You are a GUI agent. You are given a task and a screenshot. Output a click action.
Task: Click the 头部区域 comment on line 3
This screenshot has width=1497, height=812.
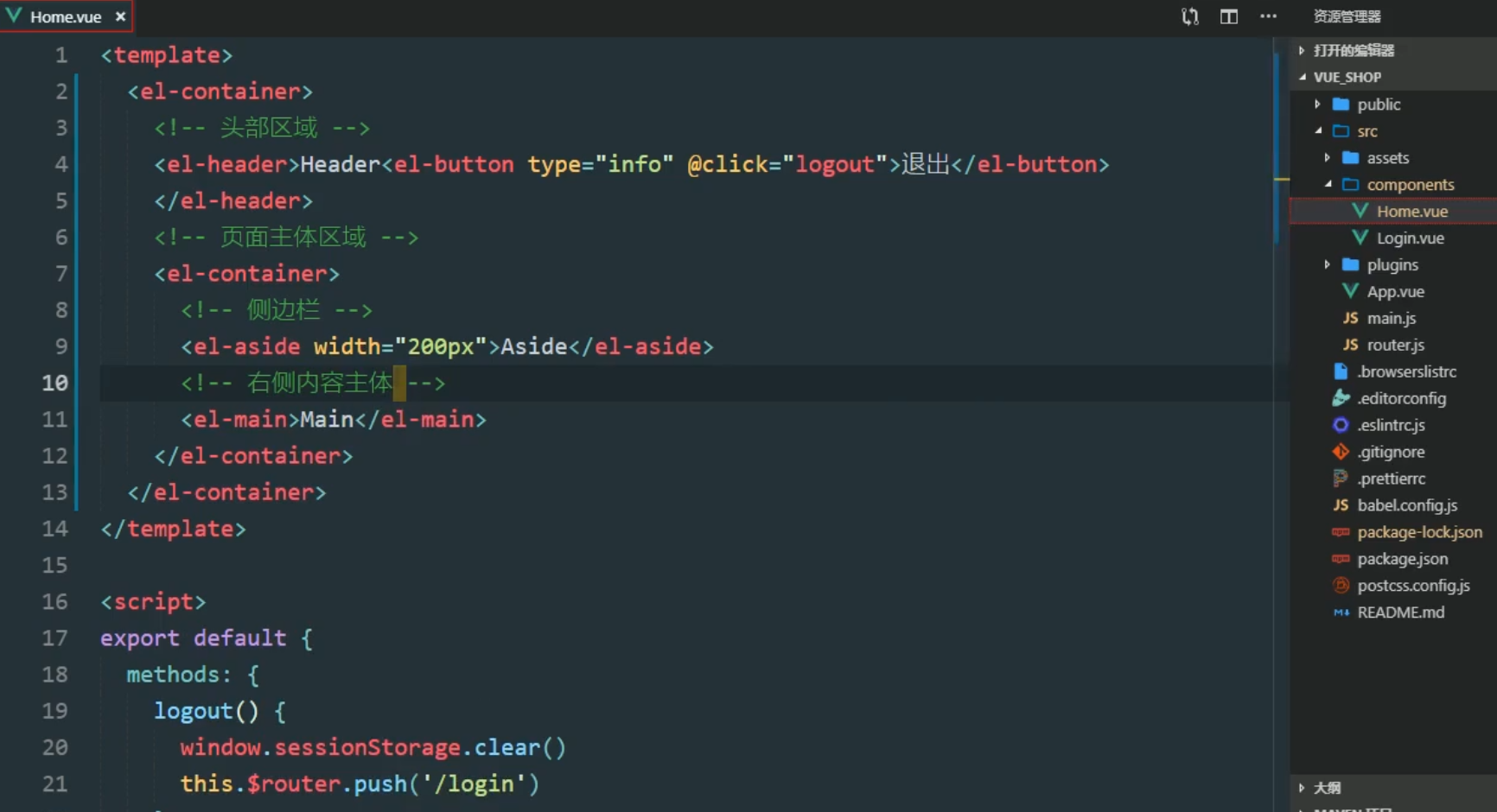pyautogui.click(x=263, y=128)
